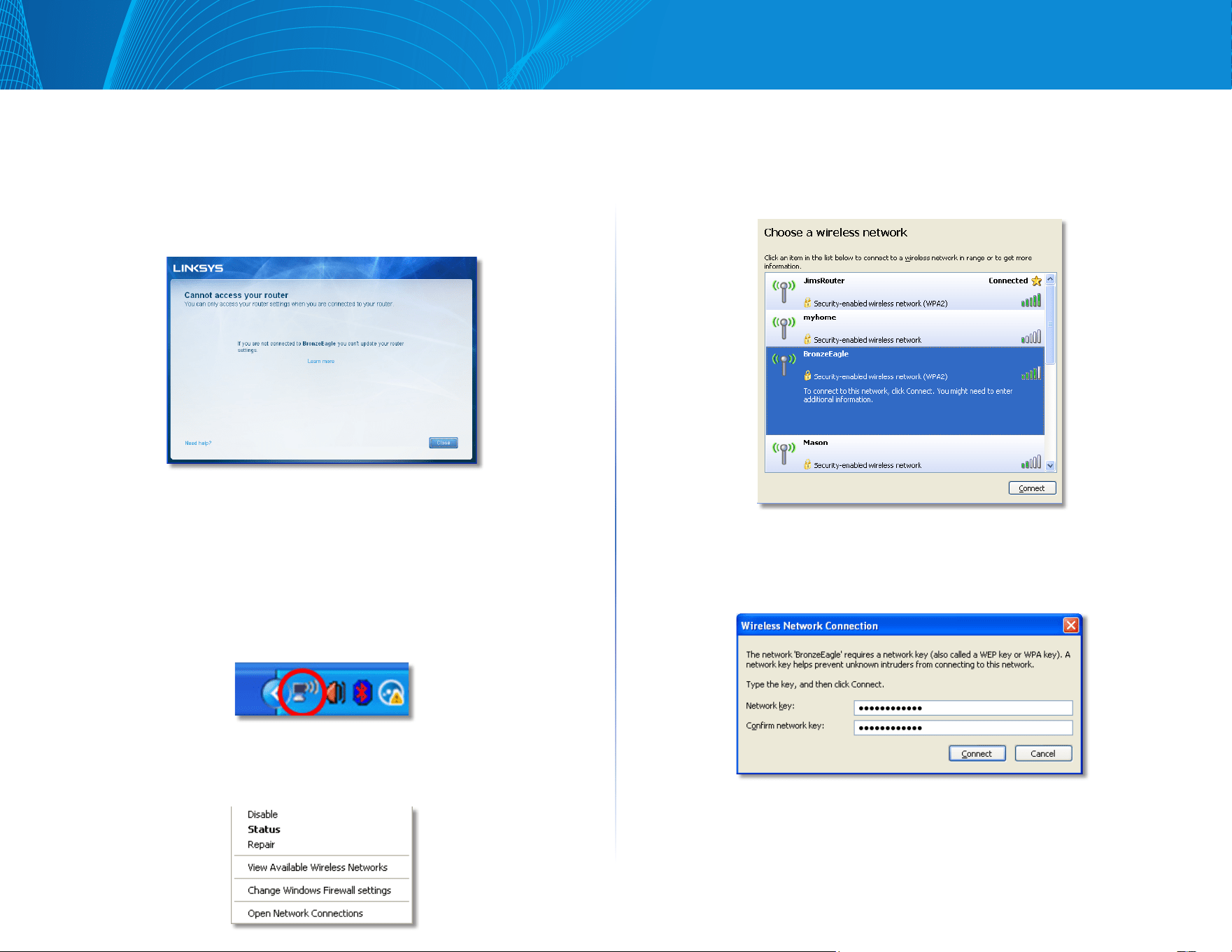Select the Mason network antenna icon
The image size is (1232, 952).
784,452
